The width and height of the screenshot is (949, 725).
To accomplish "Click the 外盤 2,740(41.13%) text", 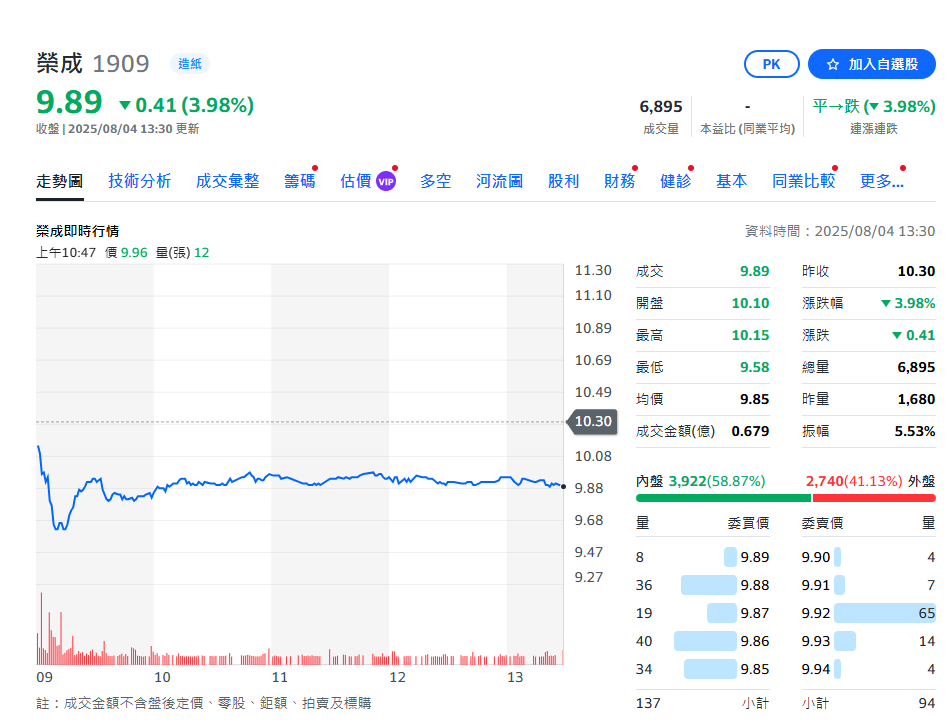I will point(870,481).
